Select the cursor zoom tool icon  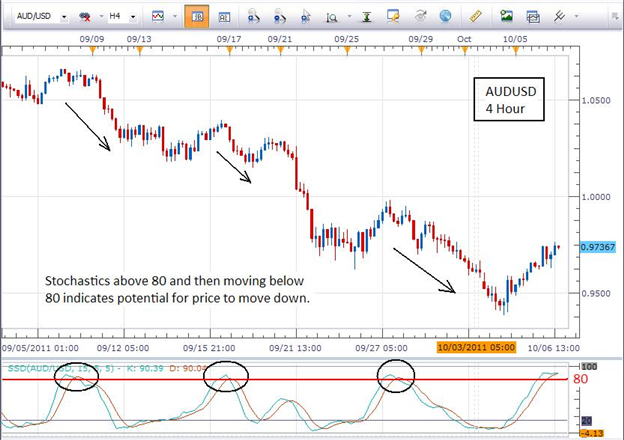(x=306, y=16)
